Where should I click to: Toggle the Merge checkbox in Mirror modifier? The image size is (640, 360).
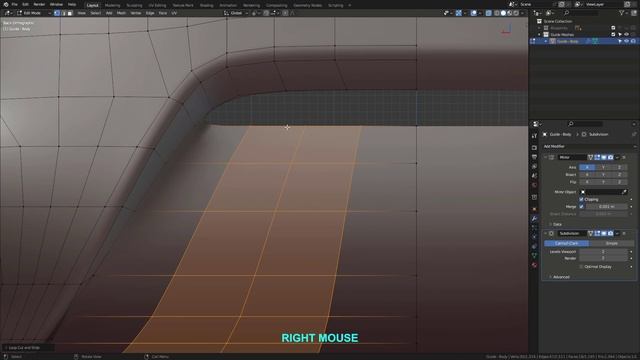pyautogui.click(x=581, y=207)
